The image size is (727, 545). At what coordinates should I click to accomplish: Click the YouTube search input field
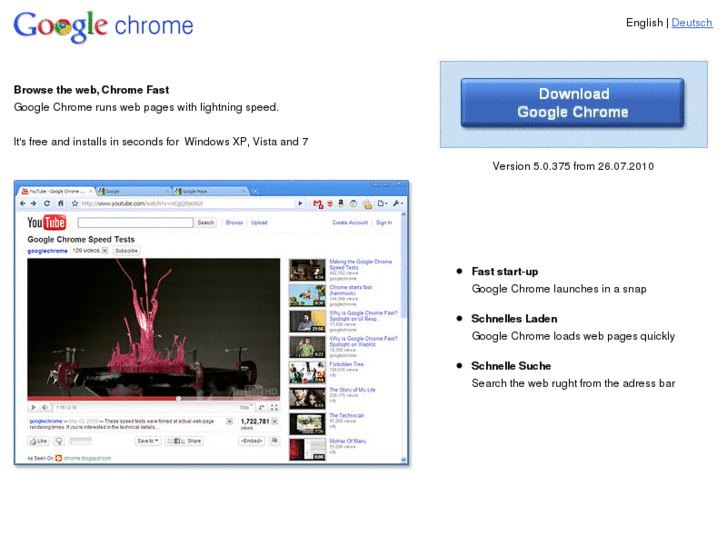point(135,223)
